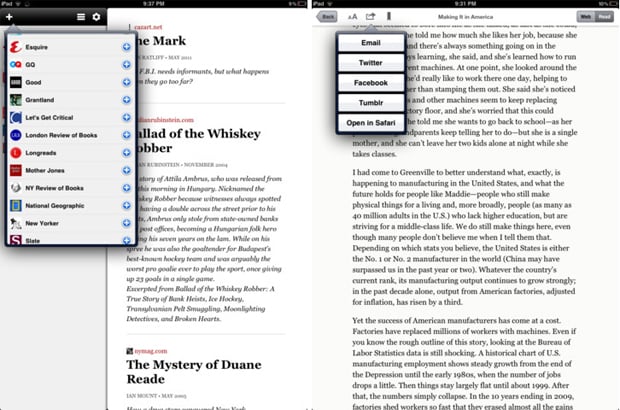Image resolution: width=620 pixels, height=410 pixels.
Task: Select the Mother Jones list row label
Action: pos(45,170)
